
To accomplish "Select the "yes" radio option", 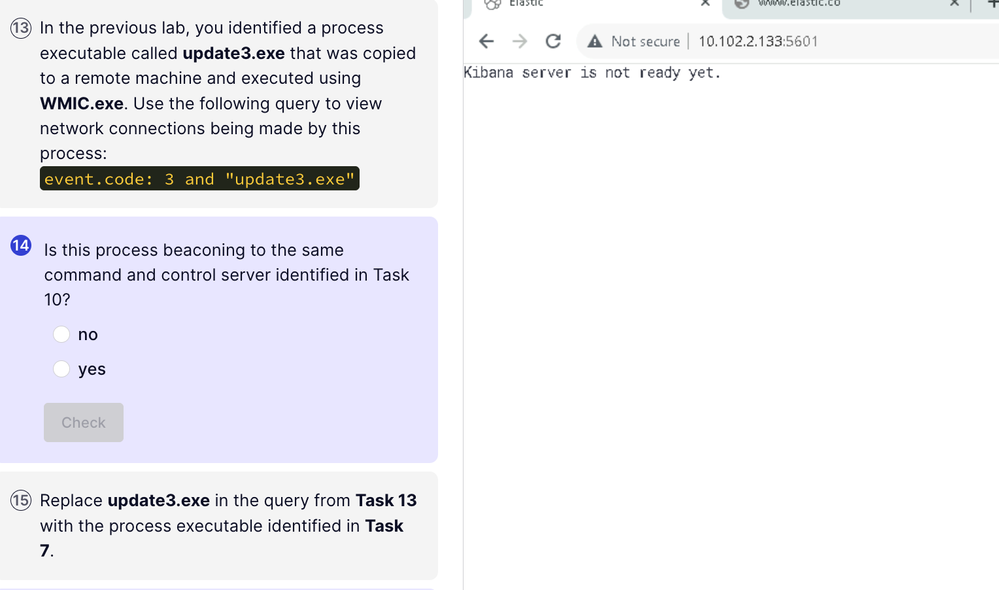I will (61, 369).
